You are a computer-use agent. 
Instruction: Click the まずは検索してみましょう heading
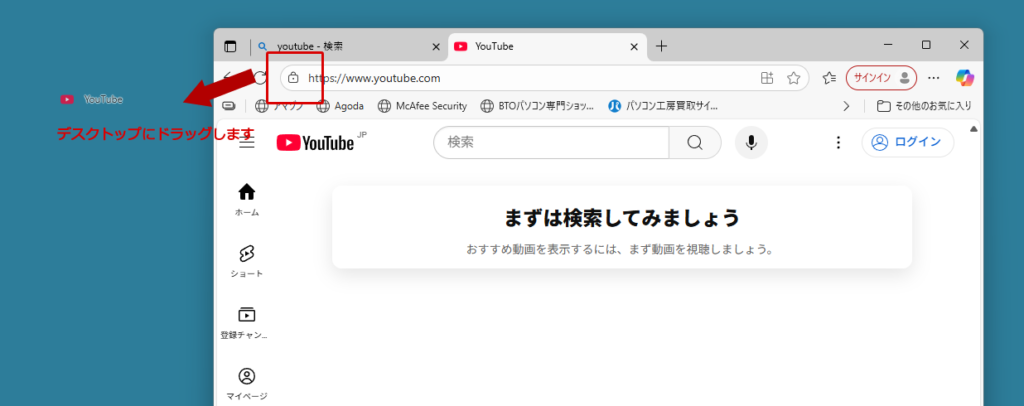click(622, 217)
